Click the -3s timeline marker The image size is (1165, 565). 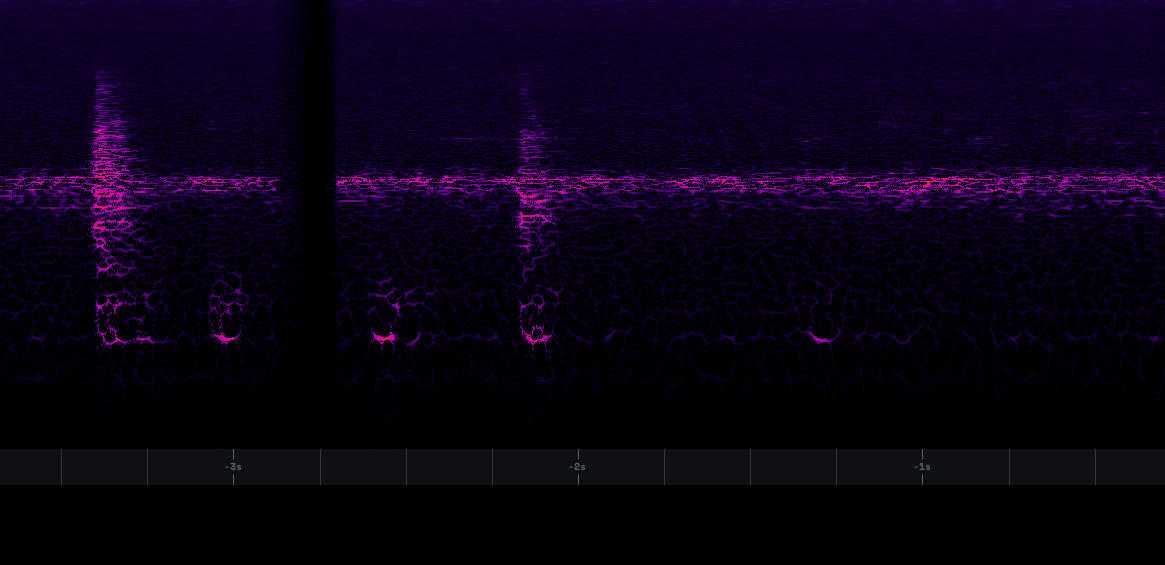[x=233, y=467]
